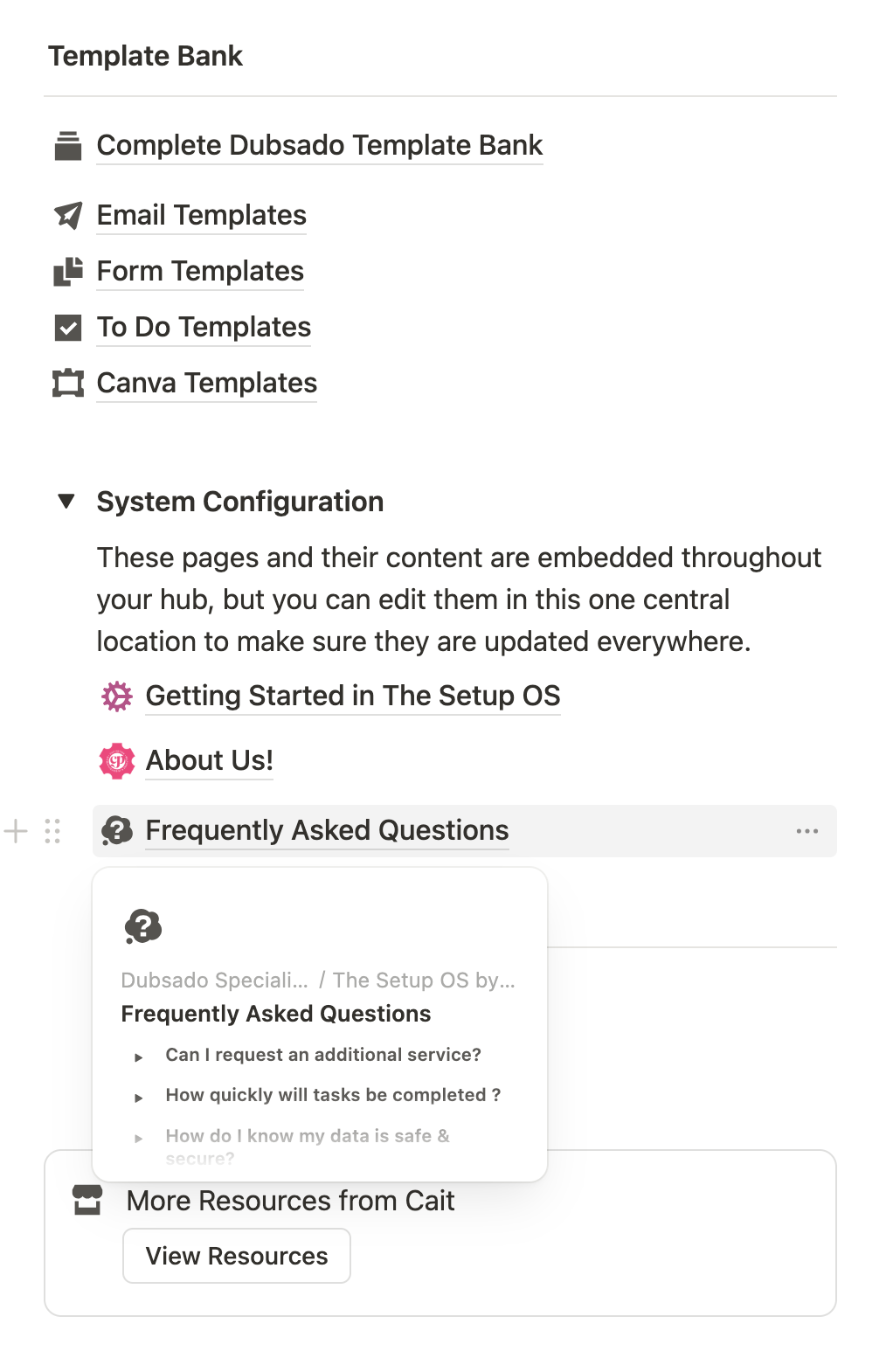Click the plus button to add a block
This screenshot has width=893, height=1372.
coord(16,831)
